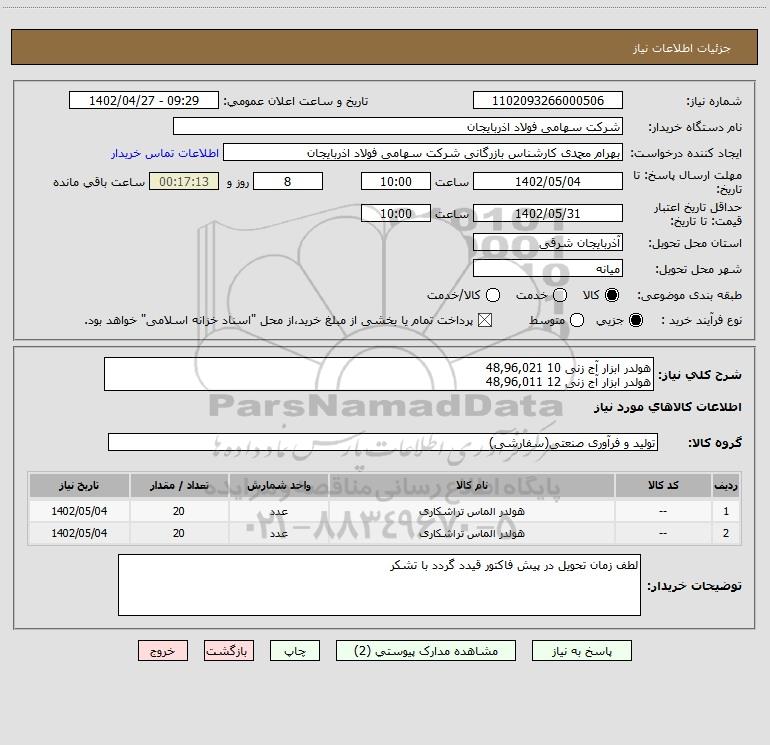This screenshot has width=770, height=745.
Task: Click the price validity hour 10:00 field
Action: (396, 213)
